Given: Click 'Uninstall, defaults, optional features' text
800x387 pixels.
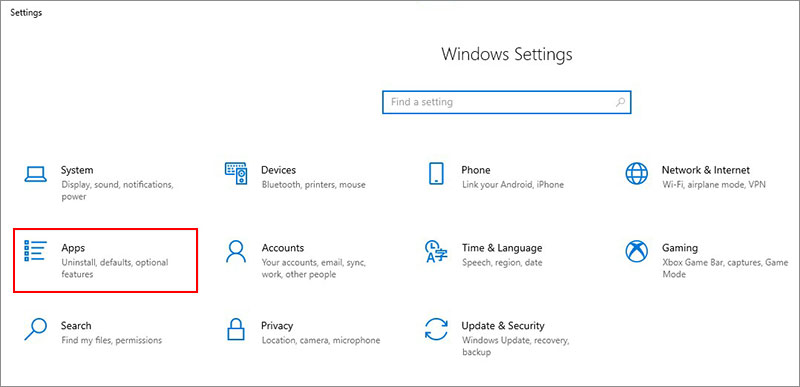Looking at the screenshot, I should [x=114, y=268].
